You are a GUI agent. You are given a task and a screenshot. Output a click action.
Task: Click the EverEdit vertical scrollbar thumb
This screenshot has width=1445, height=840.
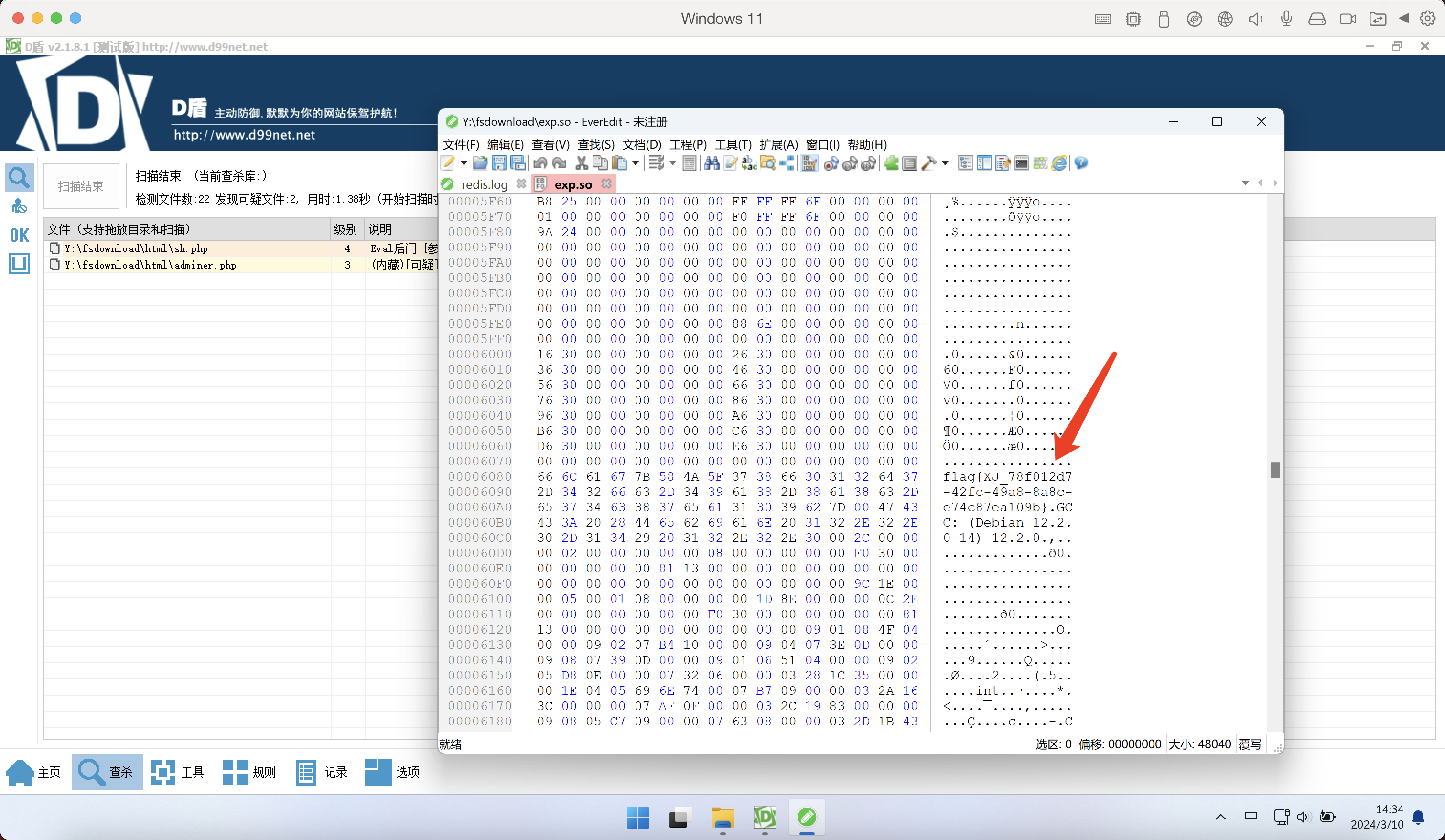click(x=1275, y=470)
